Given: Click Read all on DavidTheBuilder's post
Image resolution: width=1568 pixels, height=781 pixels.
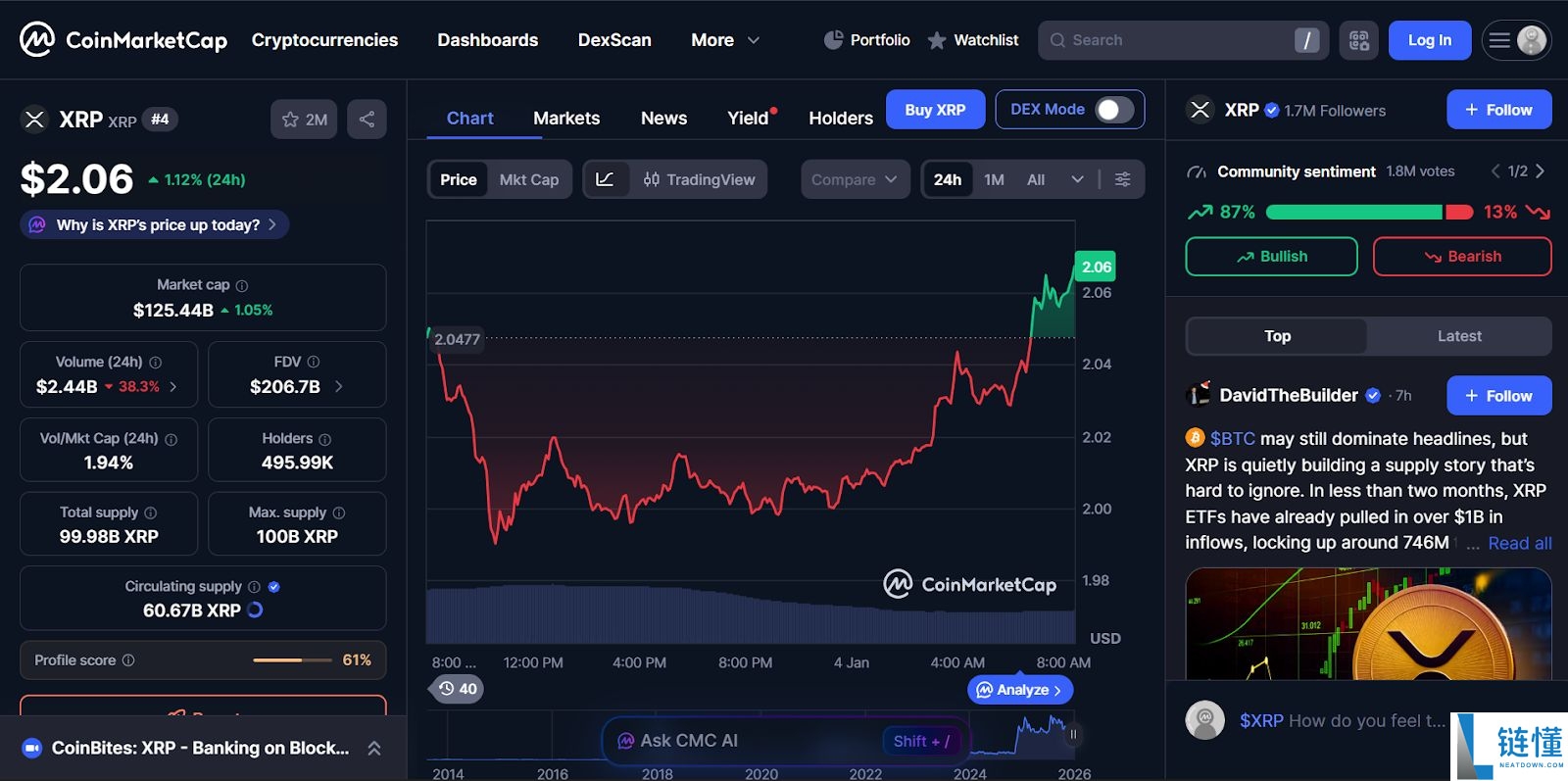Looking at the screenshot, I should pos(1520,544).
